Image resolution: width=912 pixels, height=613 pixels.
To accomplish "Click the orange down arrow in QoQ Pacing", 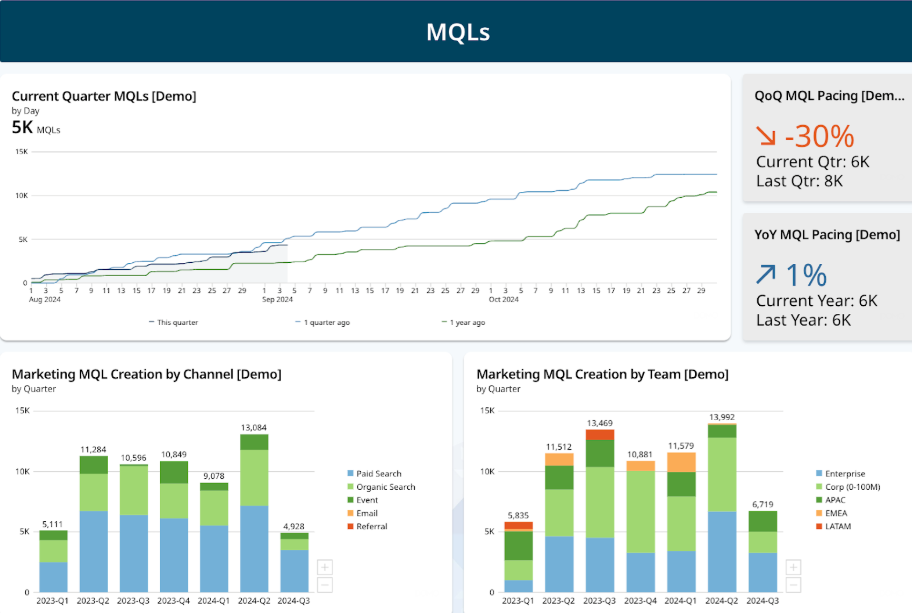I will pyautogui.click(x=766, y=136).
